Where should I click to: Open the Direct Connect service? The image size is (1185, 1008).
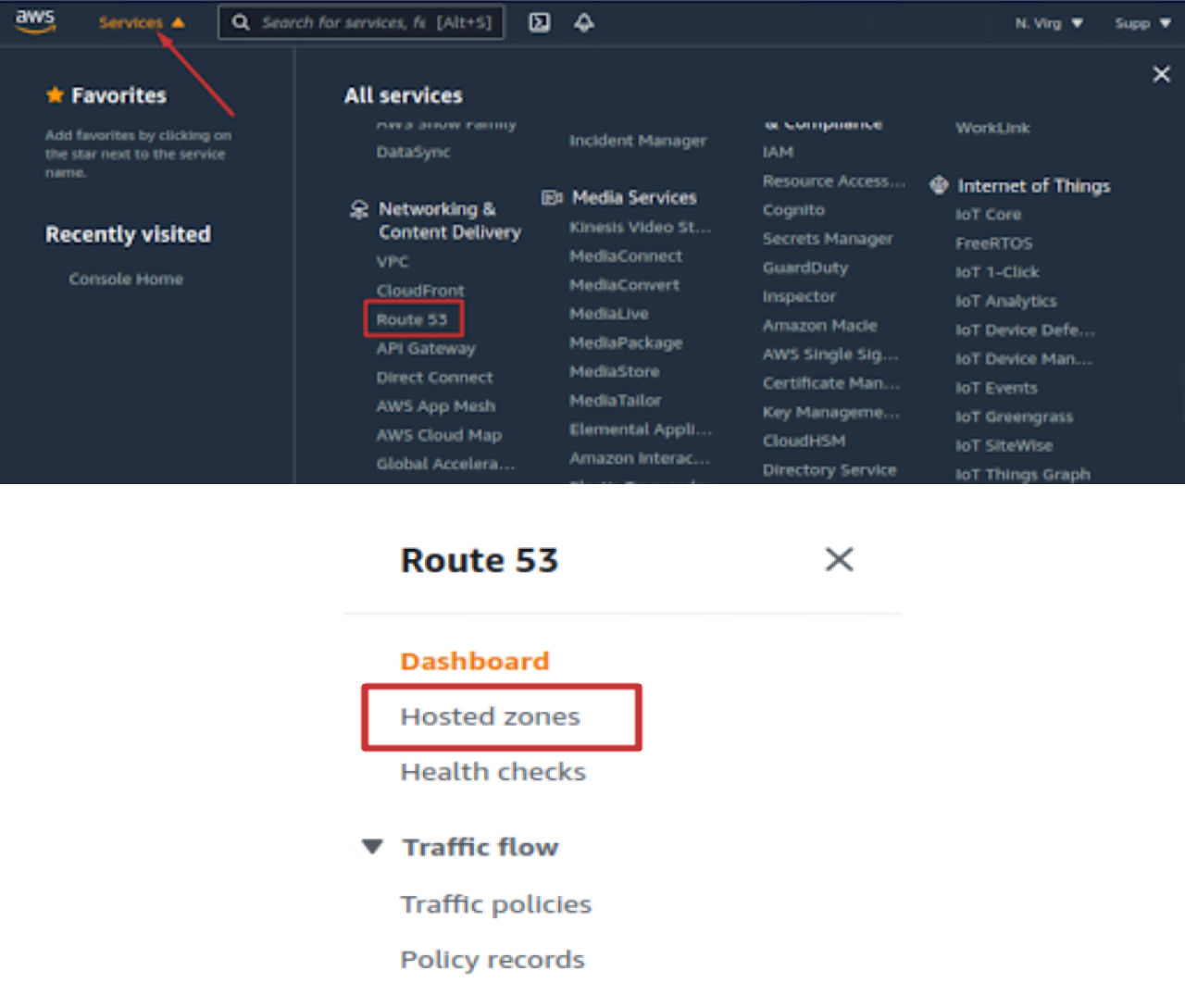coord(434,377)
